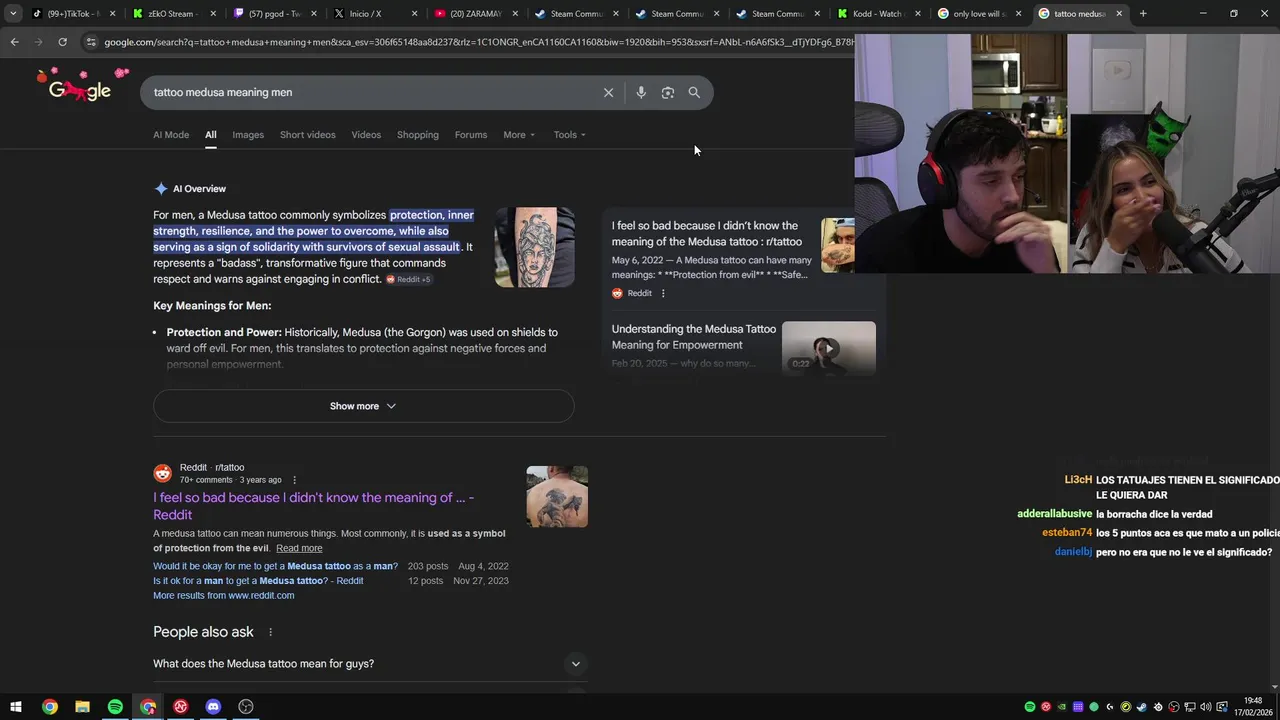Image resolution: width=1280 pixels, height=720 pixels.
Task: Close the 'tattoo medusa' browser tab
Action: (1119, 14)
